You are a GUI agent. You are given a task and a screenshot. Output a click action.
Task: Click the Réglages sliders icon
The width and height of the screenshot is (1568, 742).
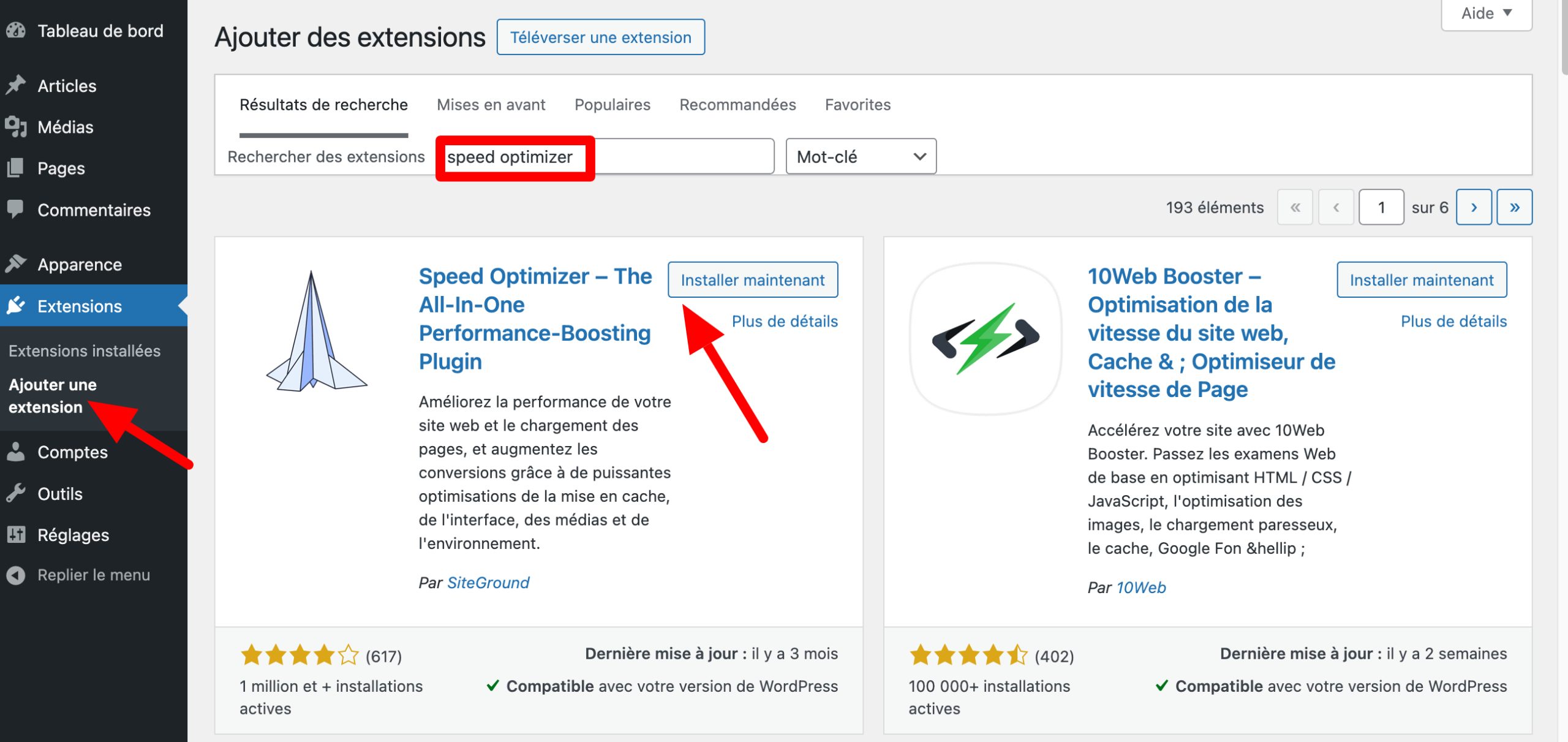16,534
